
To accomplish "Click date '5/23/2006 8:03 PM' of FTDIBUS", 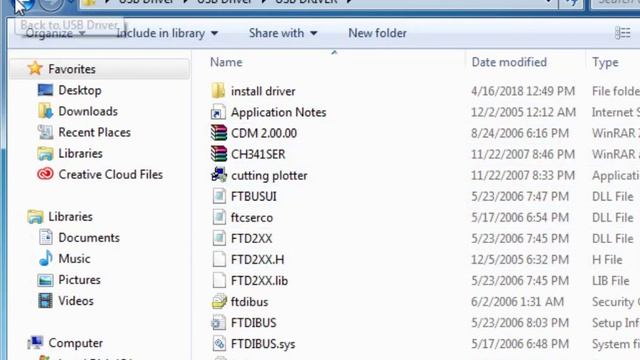I will pos(520,323).
